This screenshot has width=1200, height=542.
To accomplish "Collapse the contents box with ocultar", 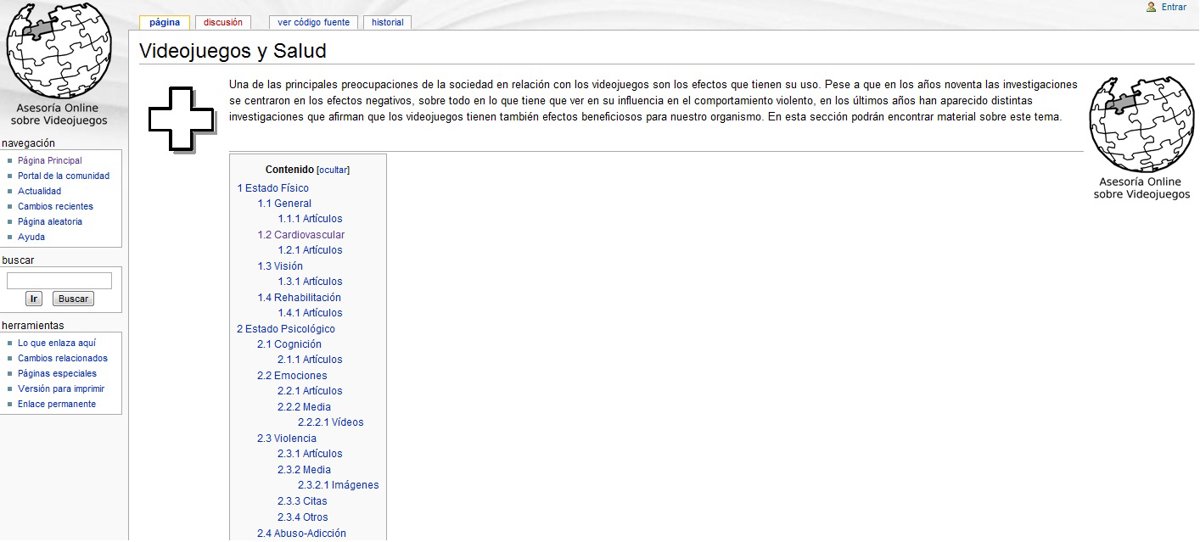I will tap(333, 170).
